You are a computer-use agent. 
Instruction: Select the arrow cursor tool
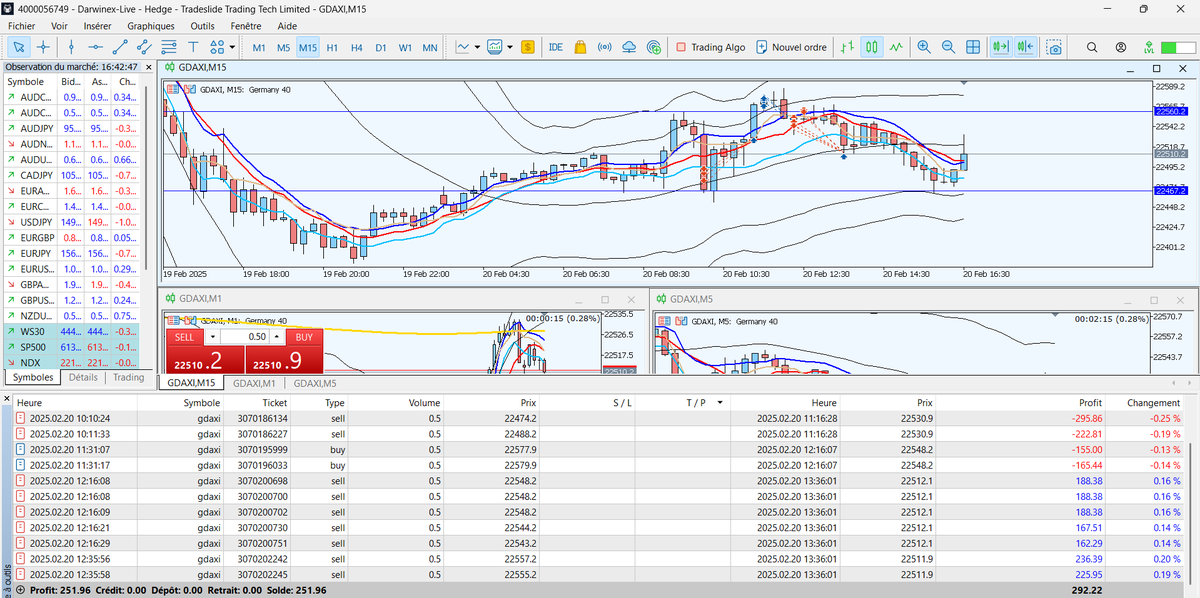click(18, 47)
